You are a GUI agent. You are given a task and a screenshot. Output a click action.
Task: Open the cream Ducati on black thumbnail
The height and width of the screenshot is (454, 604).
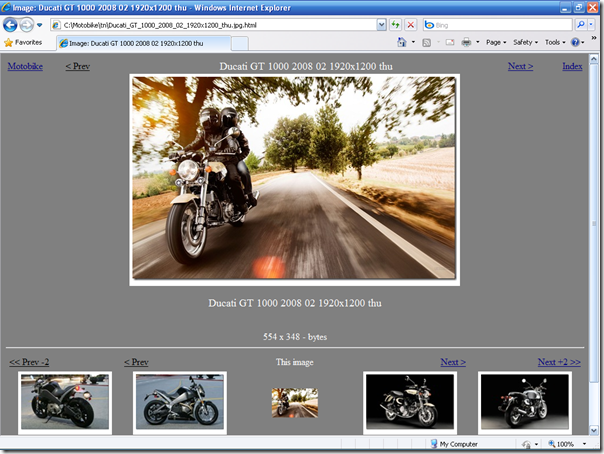pos(410,402)
